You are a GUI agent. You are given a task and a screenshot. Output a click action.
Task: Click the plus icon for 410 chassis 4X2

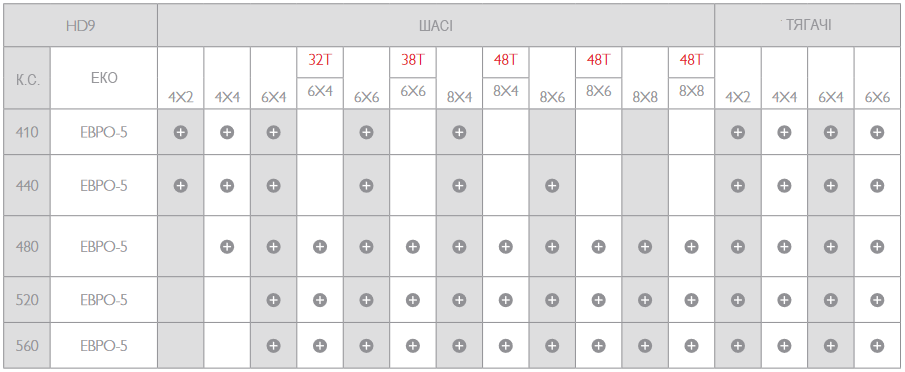[x=181, y=132]
